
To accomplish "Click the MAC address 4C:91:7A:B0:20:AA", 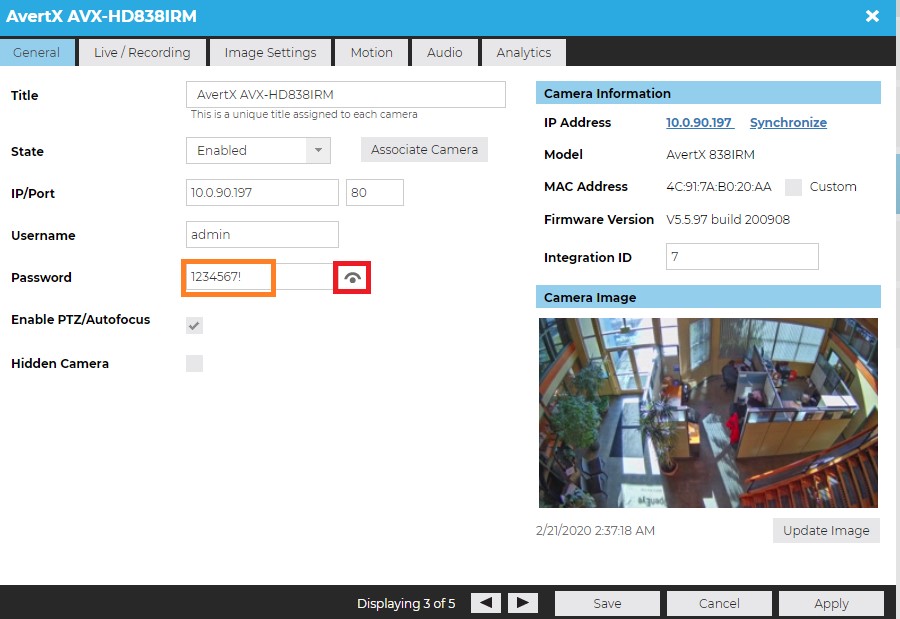I will click(x=719, y=187).
